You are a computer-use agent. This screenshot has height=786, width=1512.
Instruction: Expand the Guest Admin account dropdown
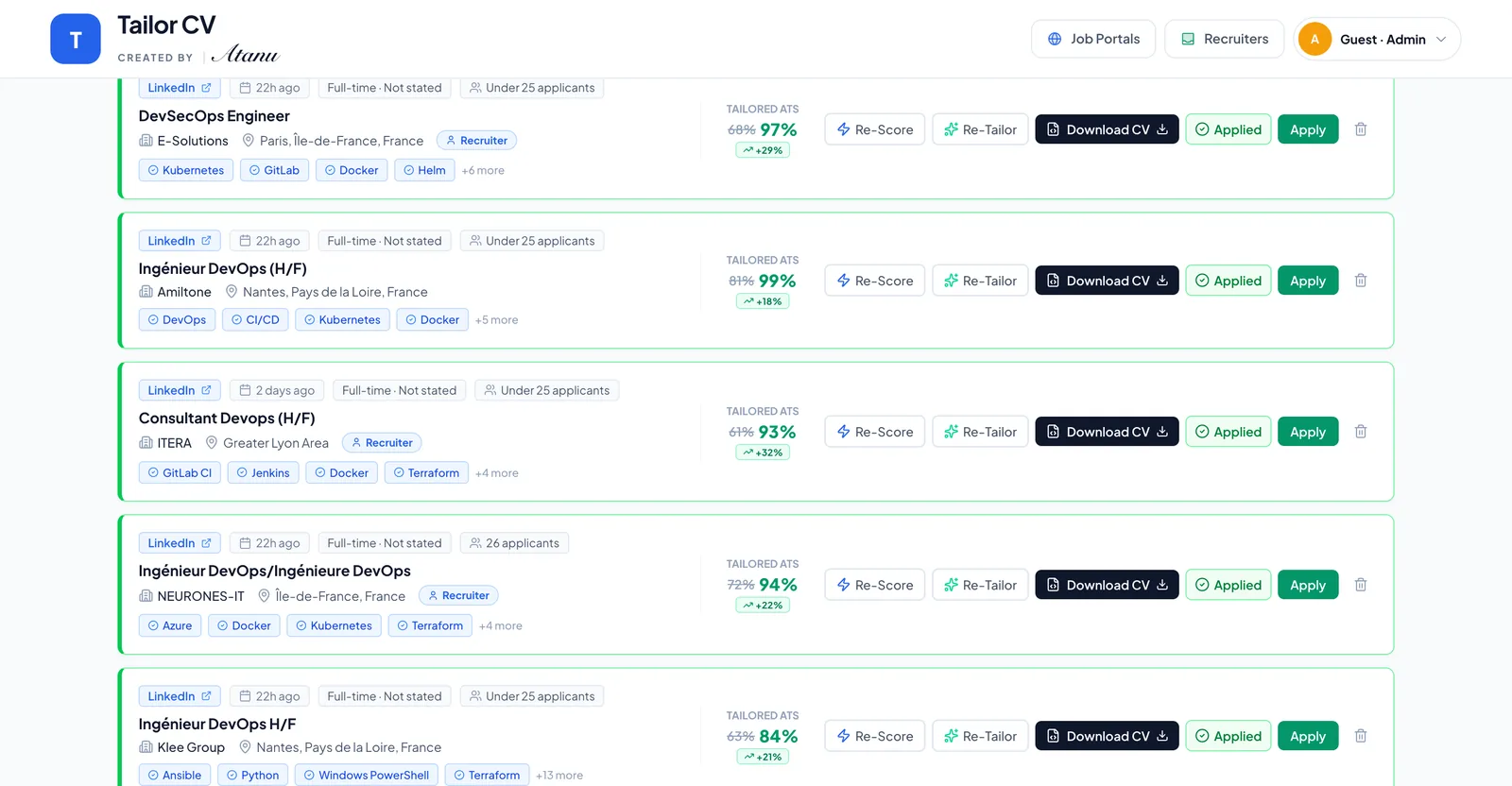pos(1377,39)
